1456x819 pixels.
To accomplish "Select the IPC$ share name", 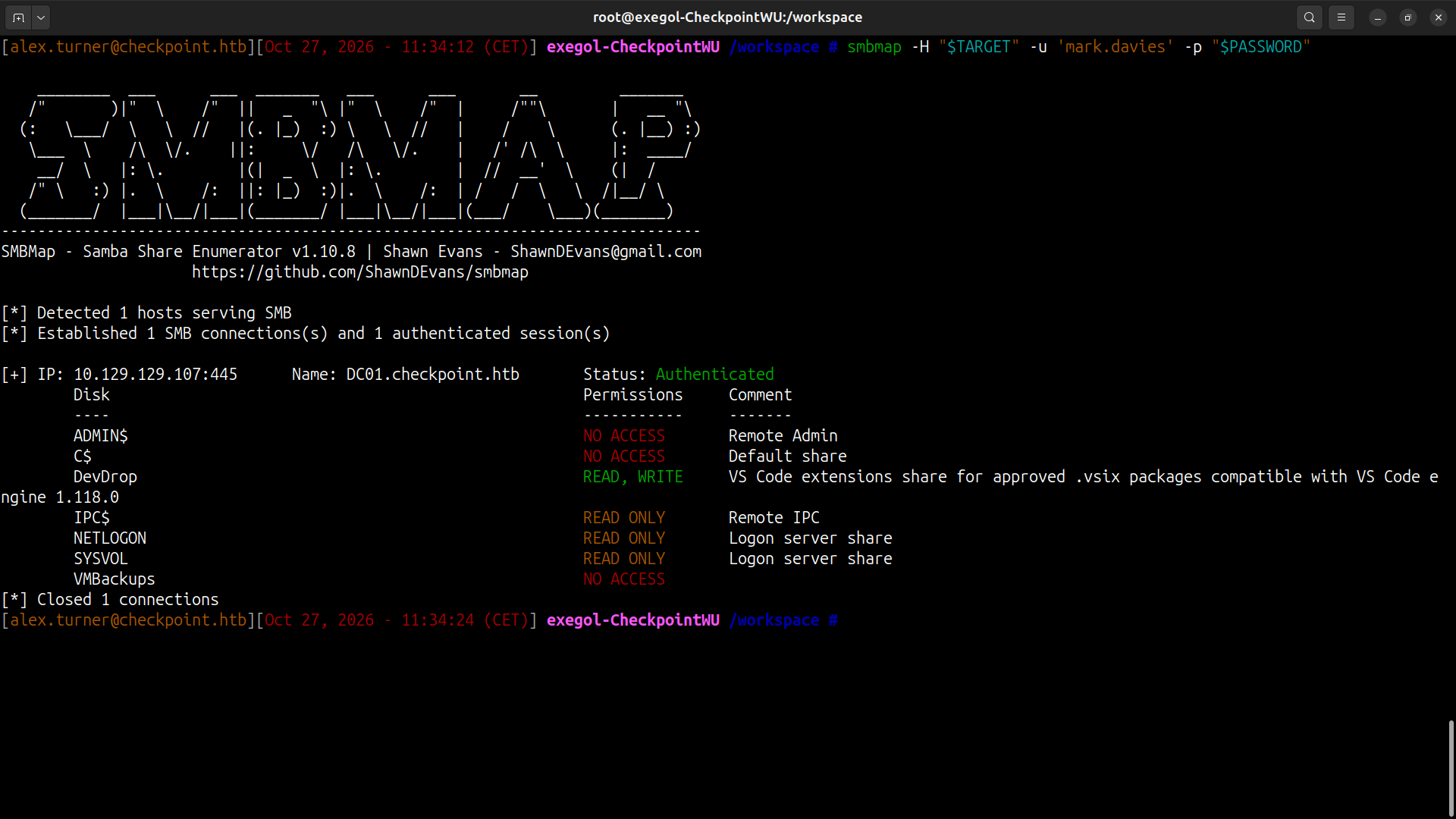I will [92, 518].
